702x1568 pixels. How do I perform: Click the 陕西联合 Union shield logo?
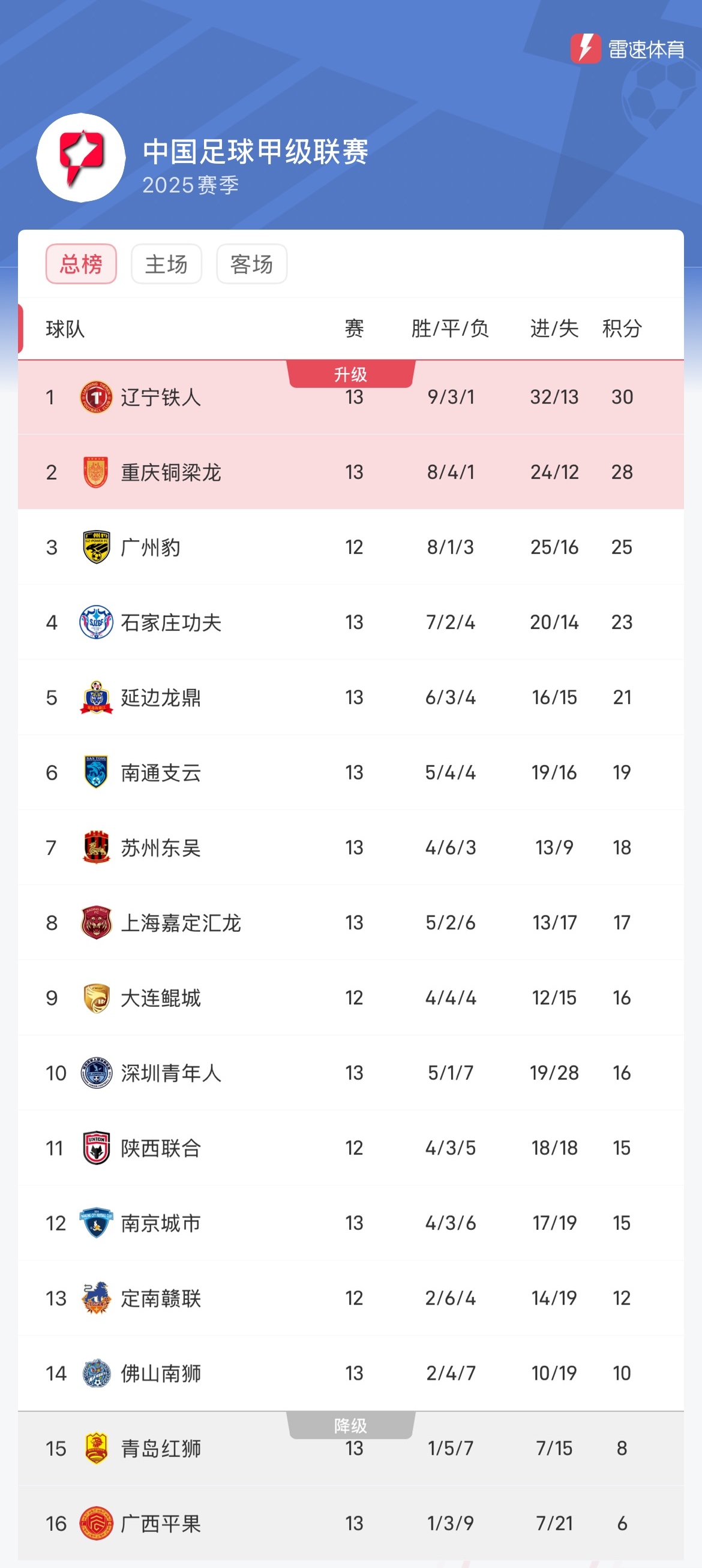coord(96,1148)
